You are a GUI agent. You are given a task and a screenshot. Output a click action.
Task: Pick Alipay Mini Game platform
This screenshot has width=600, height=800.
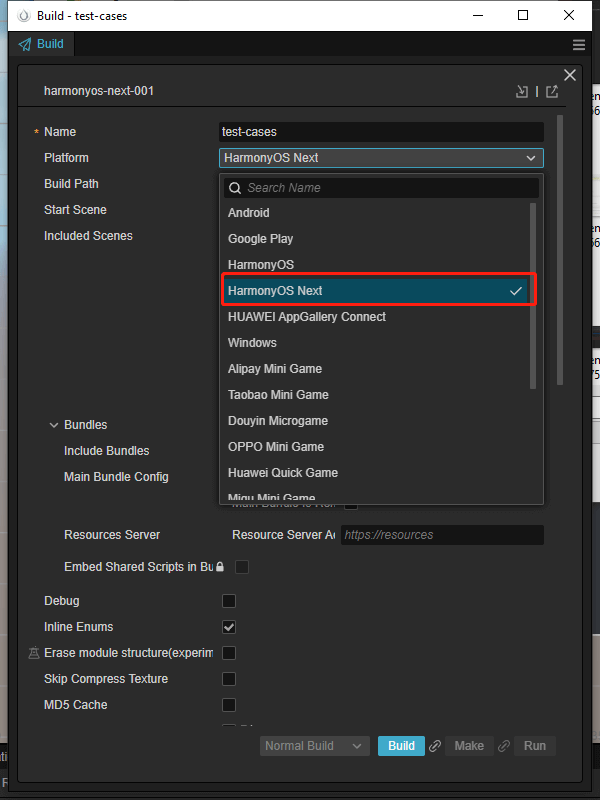pyautogui.click(x=377, y=369)
